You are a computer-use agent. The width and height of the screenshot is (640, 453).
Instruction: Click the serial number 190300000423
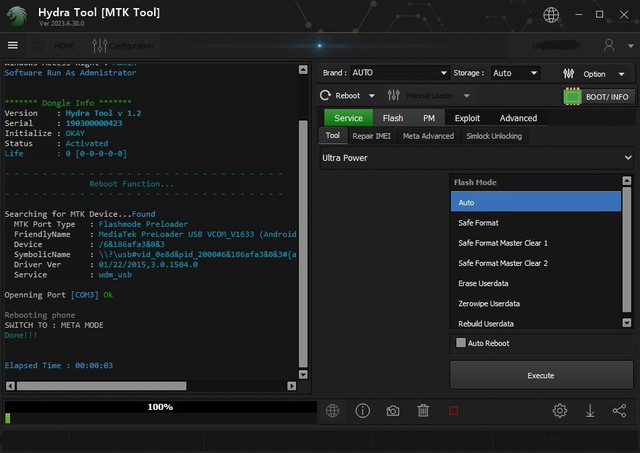click(94, 123)
